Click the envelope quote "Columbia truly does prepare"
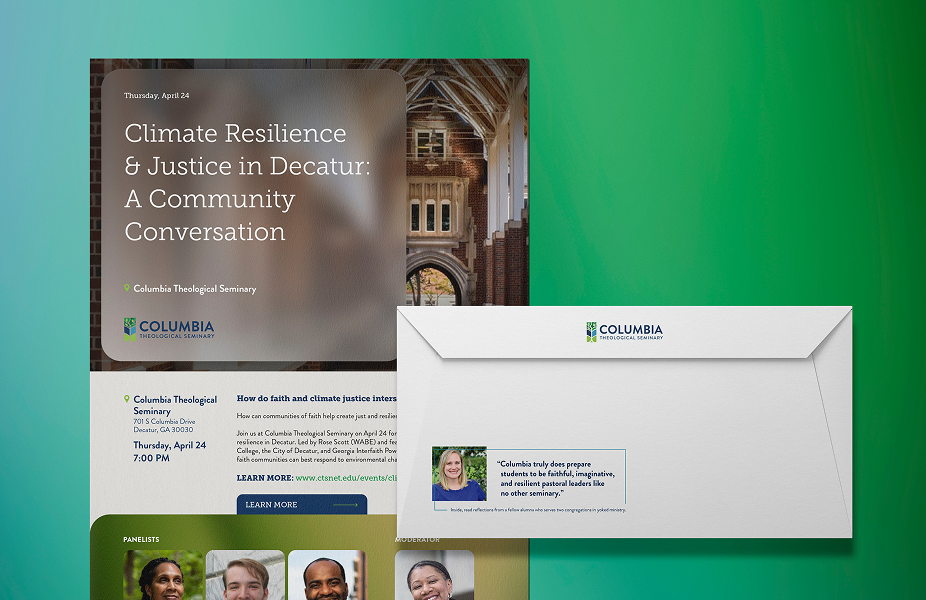The width and height of the screenshot is (926, 600). tap(556, 478)
